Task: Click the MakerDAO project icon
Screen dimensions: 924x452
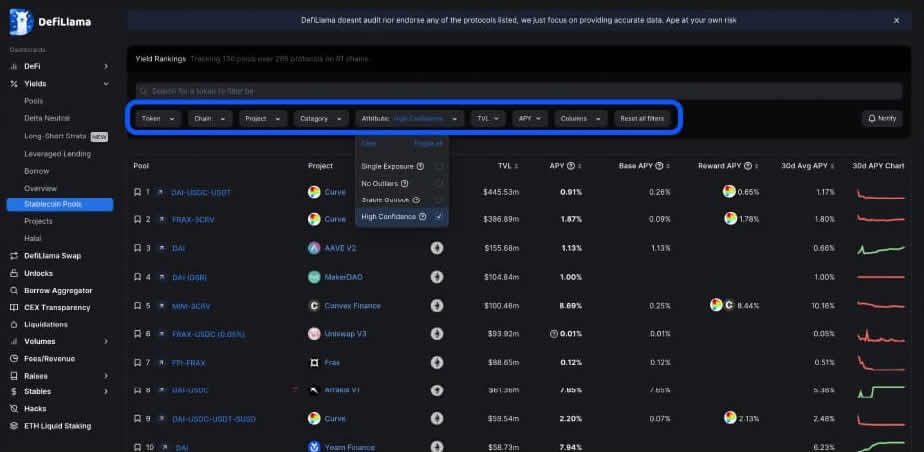Action: coord(314,277)
